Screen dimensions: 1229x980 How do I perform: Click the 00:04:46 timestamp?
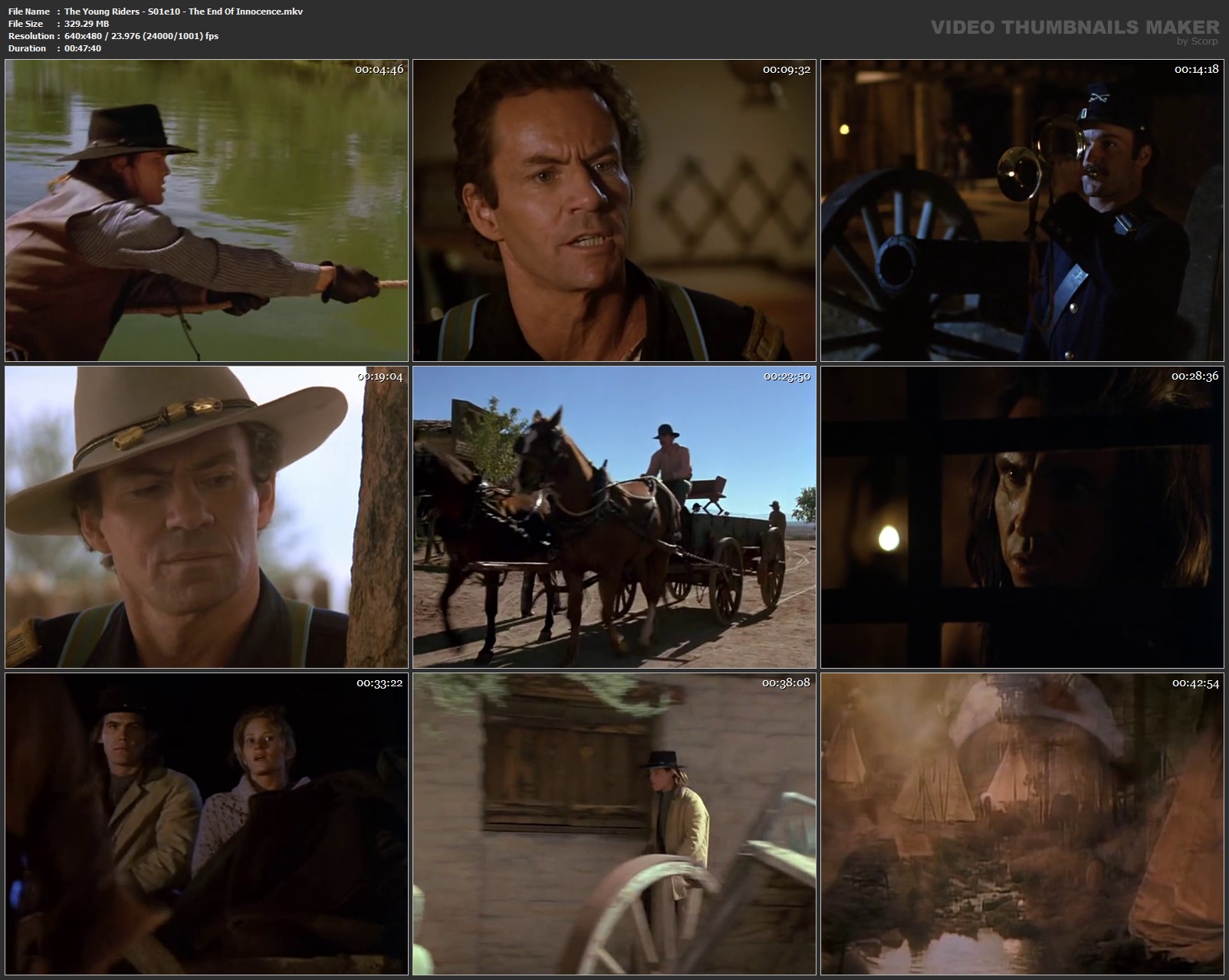click(379, 69)
